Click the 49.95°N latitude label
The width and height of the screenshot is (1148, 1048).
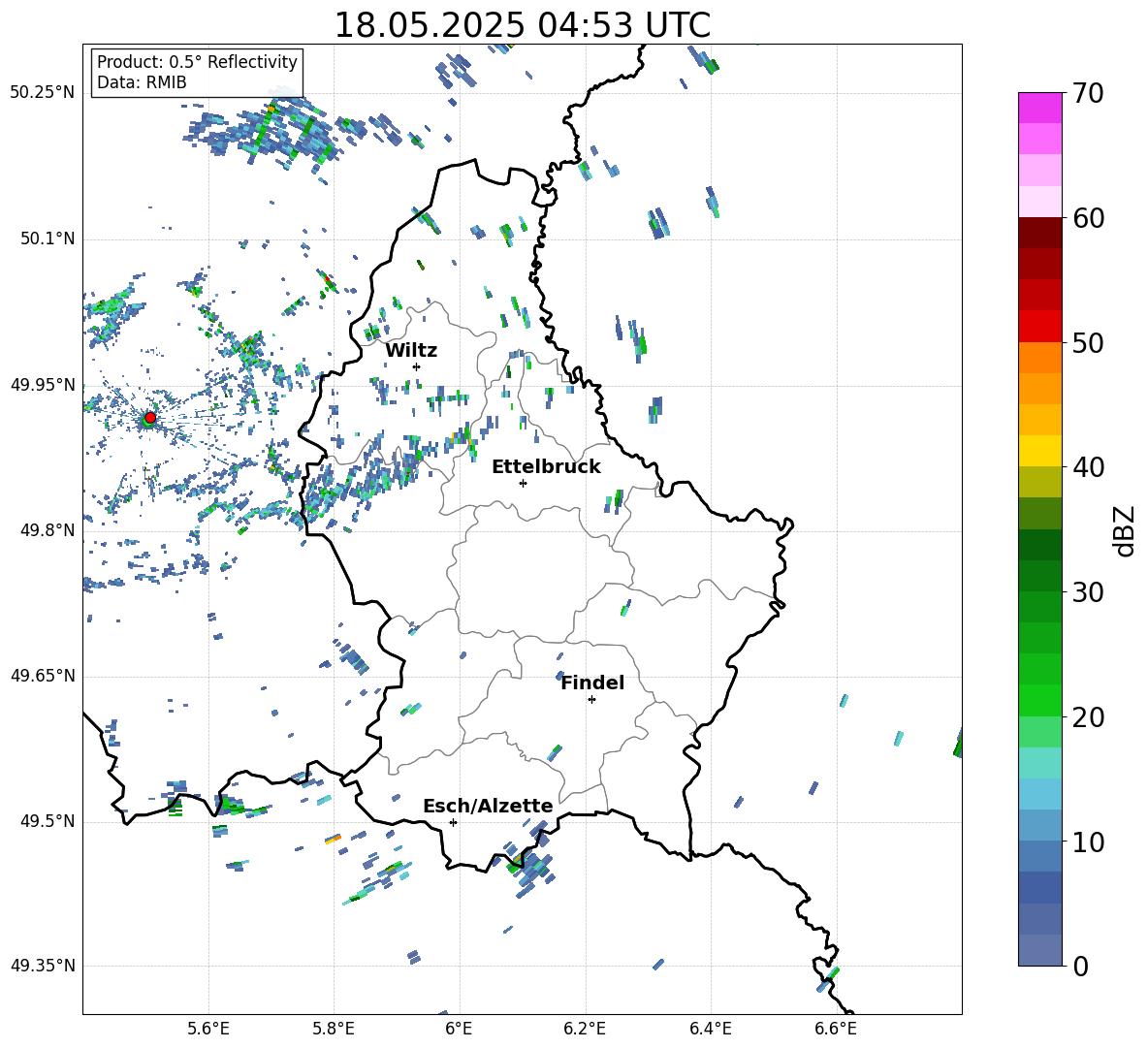click(x=43, y=385)
